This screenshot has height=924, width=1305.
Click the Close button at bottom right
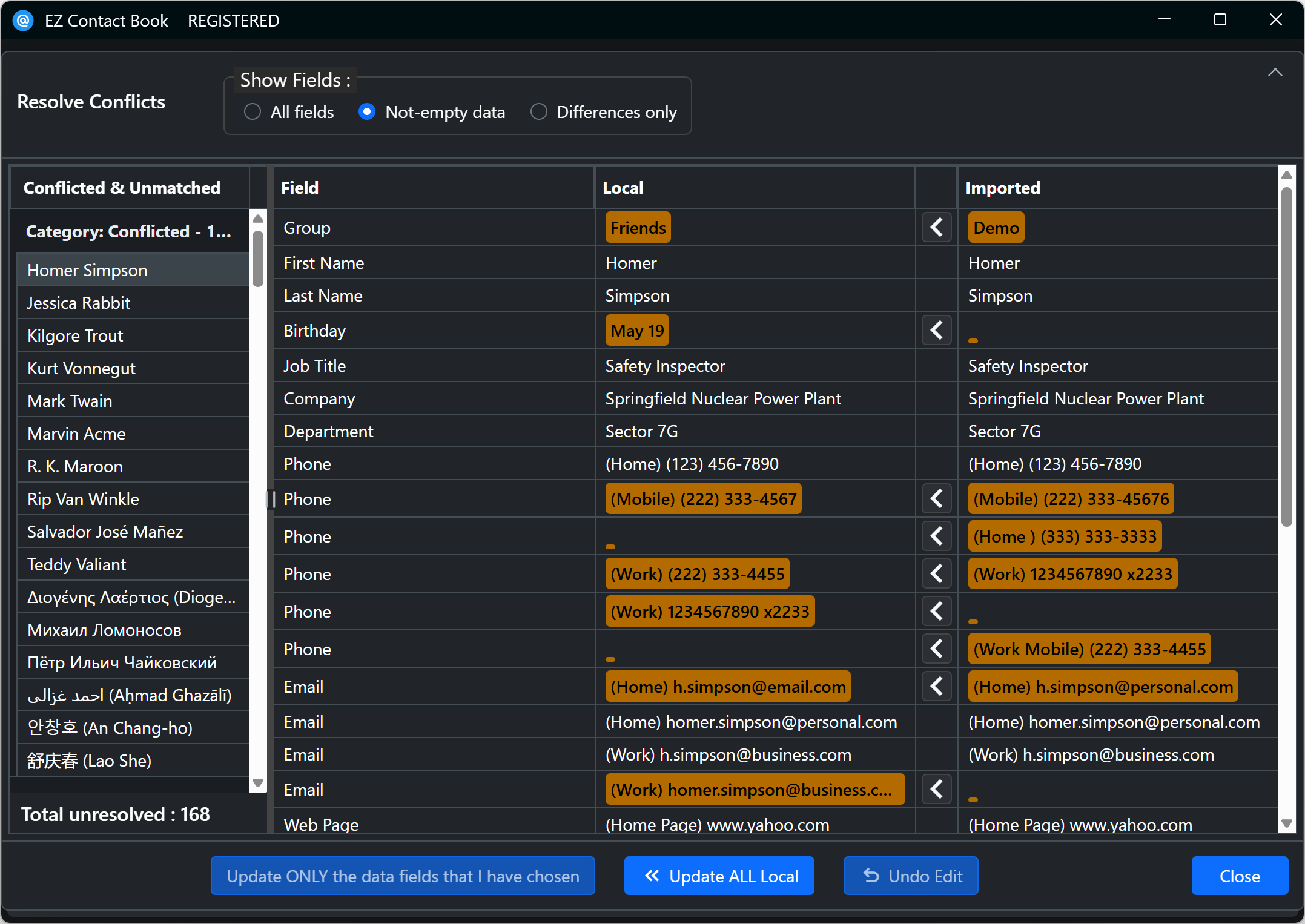[x=1239, y=876]
